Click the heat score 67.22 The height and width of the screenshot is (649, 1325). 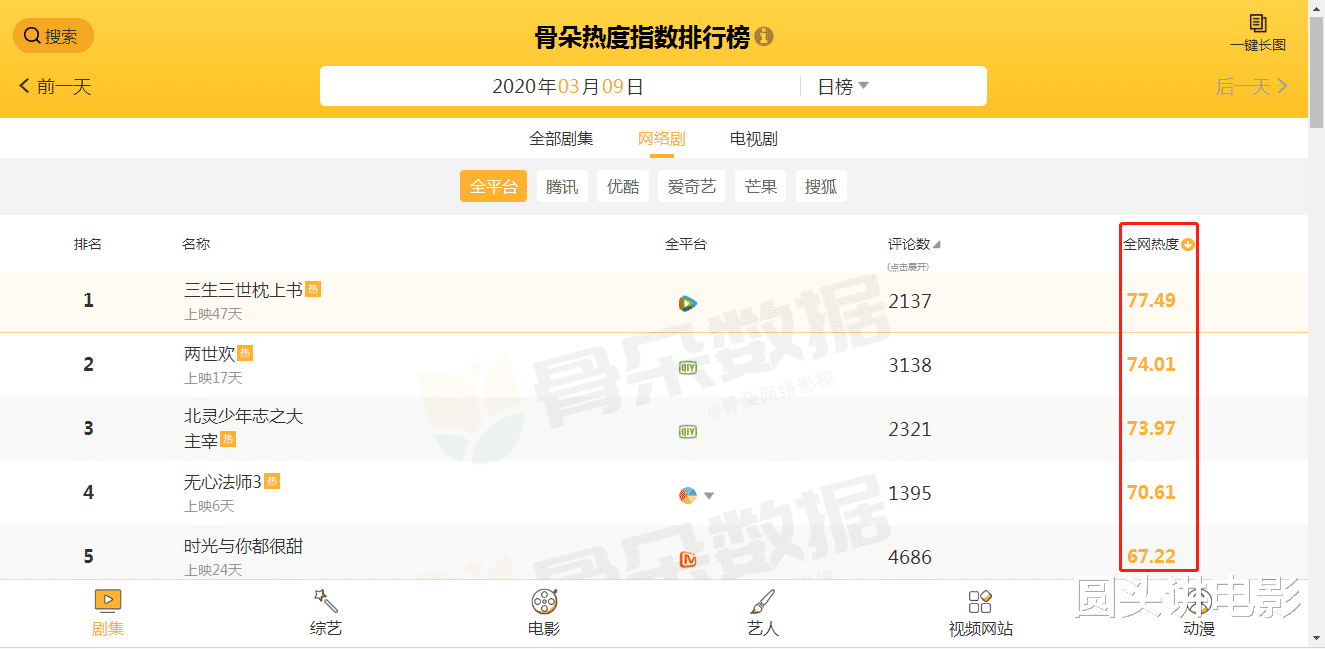pos(1151,556)
